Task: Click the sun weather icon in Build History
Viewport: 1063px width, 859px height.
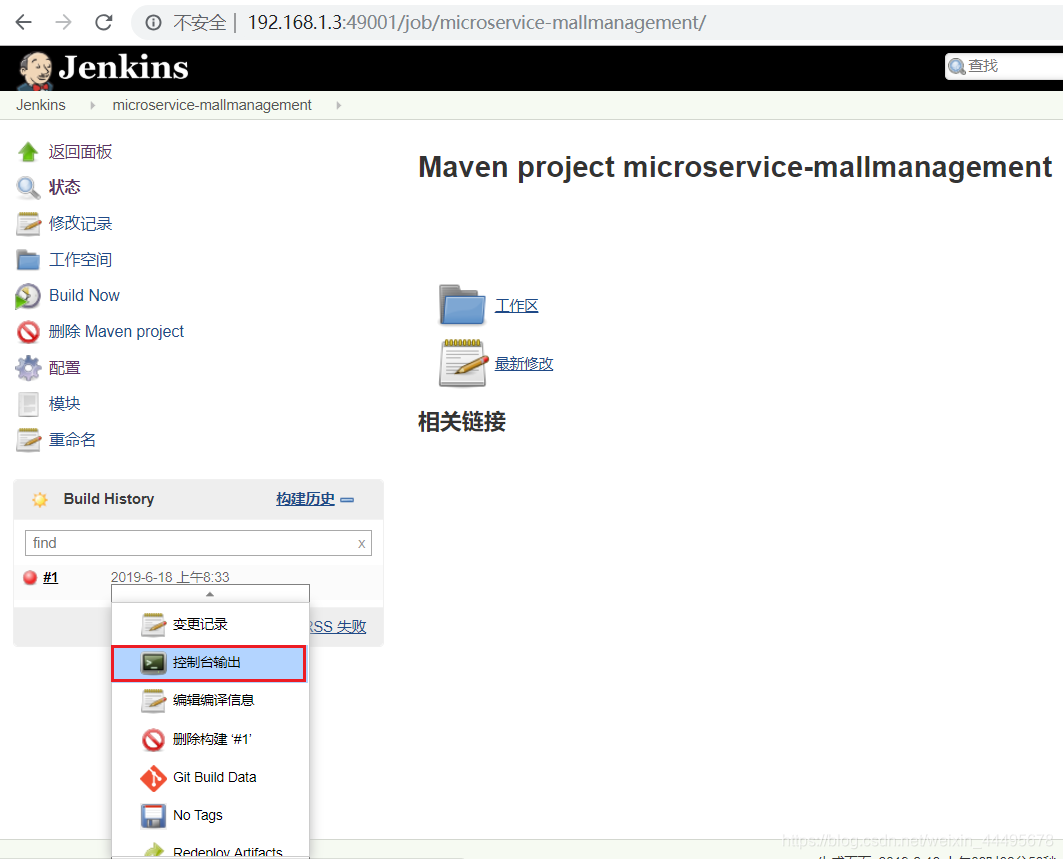Action: tap(40, 500)
